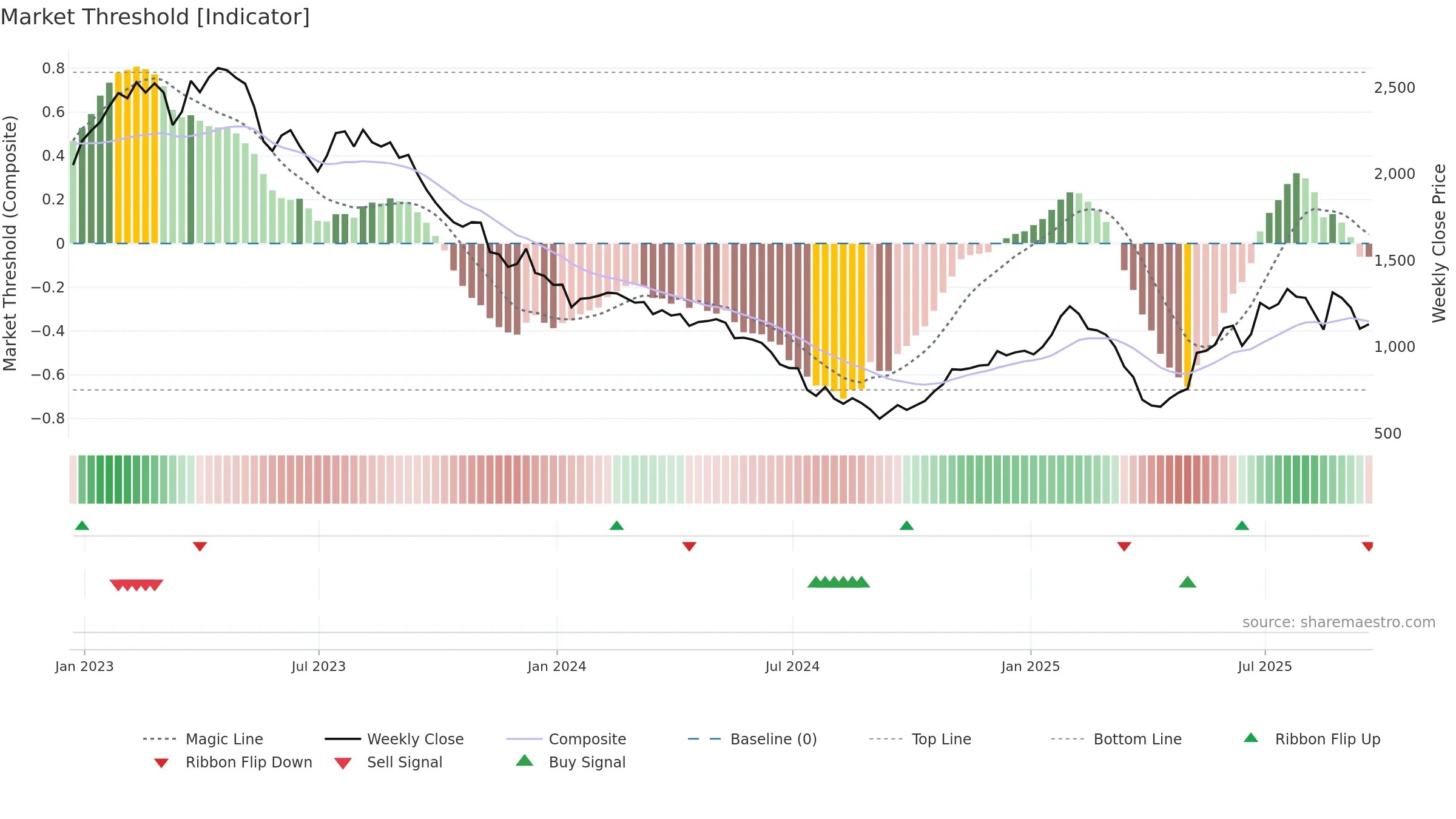Click the green Ribbon Flip Up legend triangle
This screenshot has width=1456, height=819.
coord(1251,738)
